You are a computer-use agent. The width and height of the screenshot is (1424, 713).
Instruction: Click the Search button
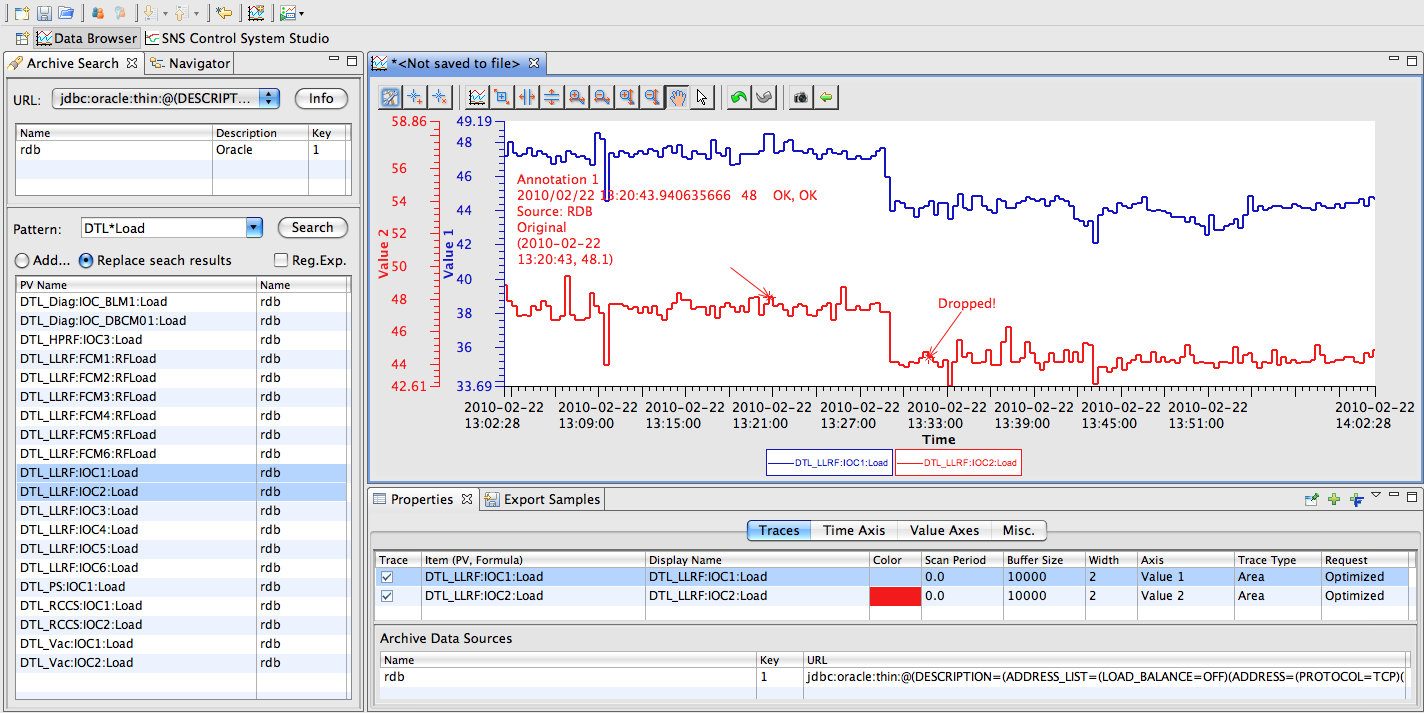pyautogui.click(x=312, y=228)
